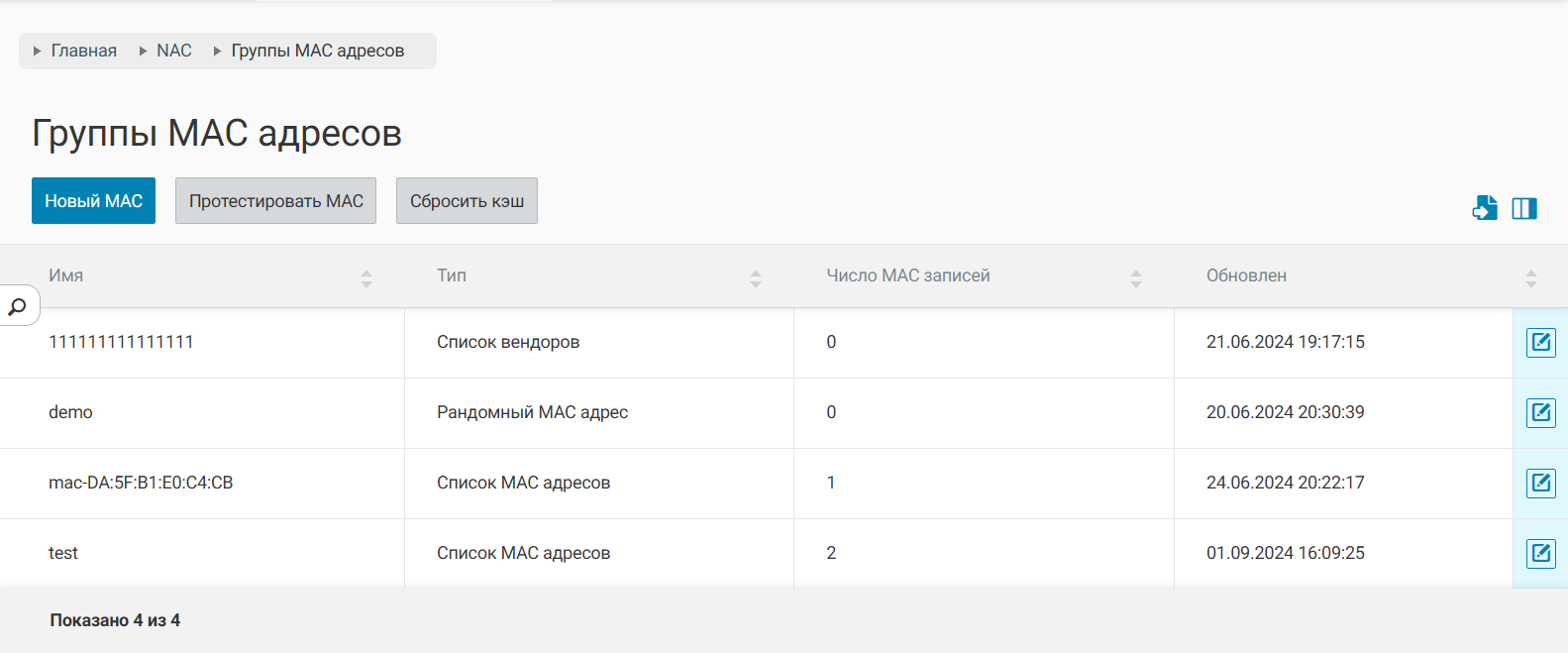The height and width of the screenshot is (653, 1568).
Task: Open Группы MAC адресов breadcrumb
Action: (317, 51)
